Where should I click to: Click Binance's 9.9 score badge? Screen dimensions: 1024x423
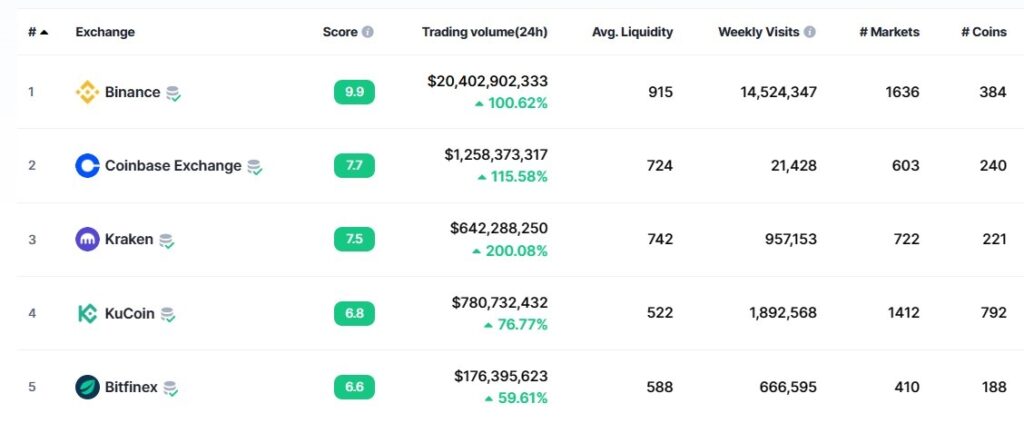click(354, 92)
